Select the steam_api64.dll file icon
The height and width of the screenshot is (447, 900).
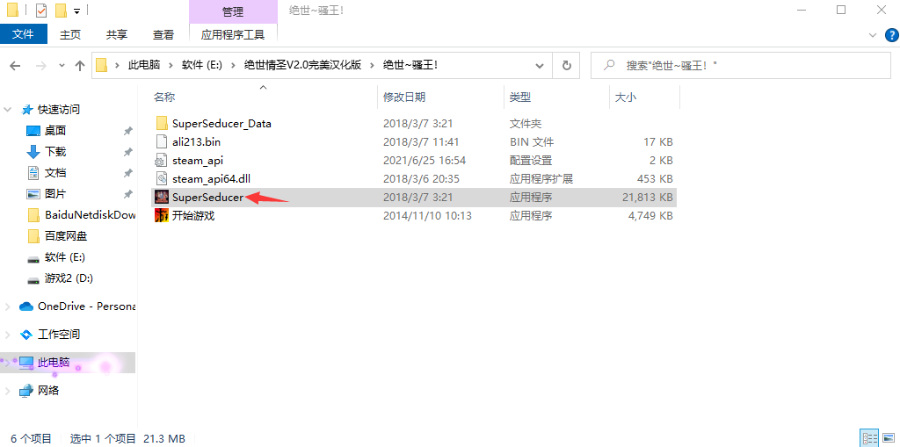pyautogui.click(x=161, y=179)
